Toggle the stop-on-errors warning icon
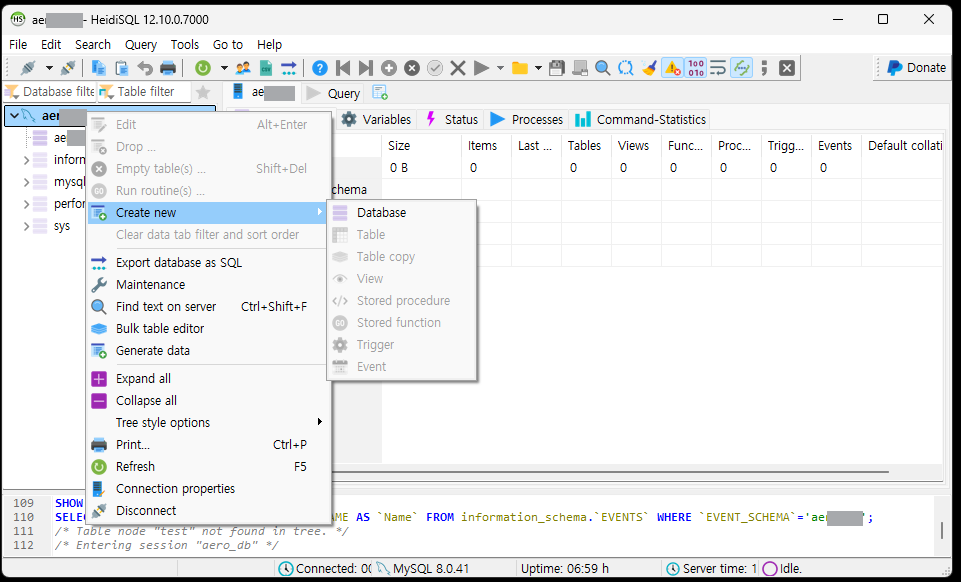The height and width of the screenshot is (582, 961). [x=672, y=68]
